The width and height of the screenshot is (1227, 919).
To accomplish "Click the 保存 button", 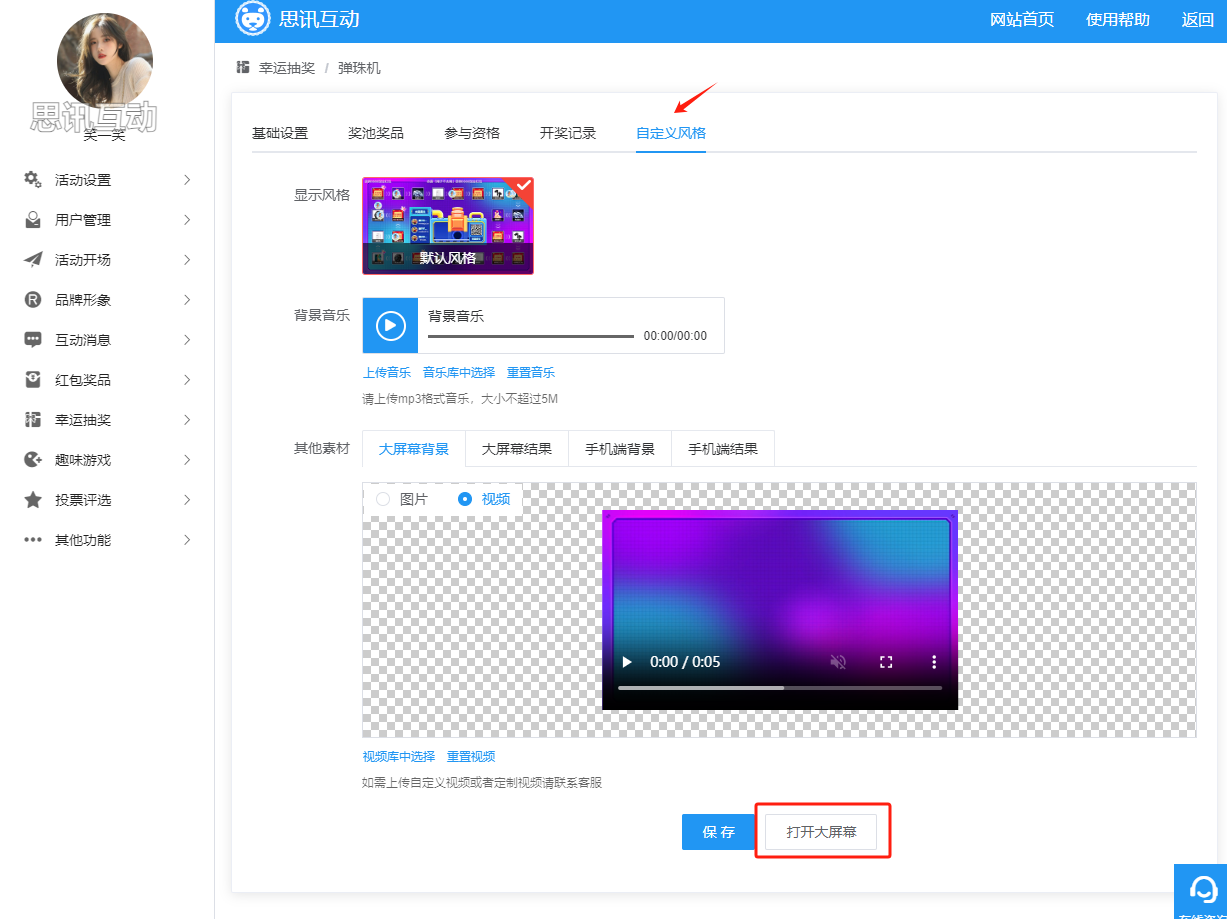I will click(718, 832).
